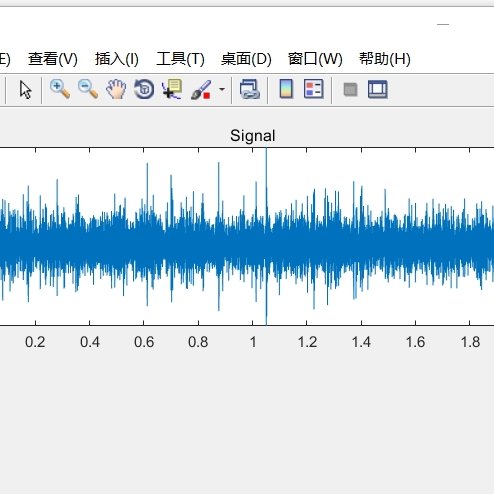Open the 查看(V) menu
This screenshot has width=494, height=494.
click(53, 59)
